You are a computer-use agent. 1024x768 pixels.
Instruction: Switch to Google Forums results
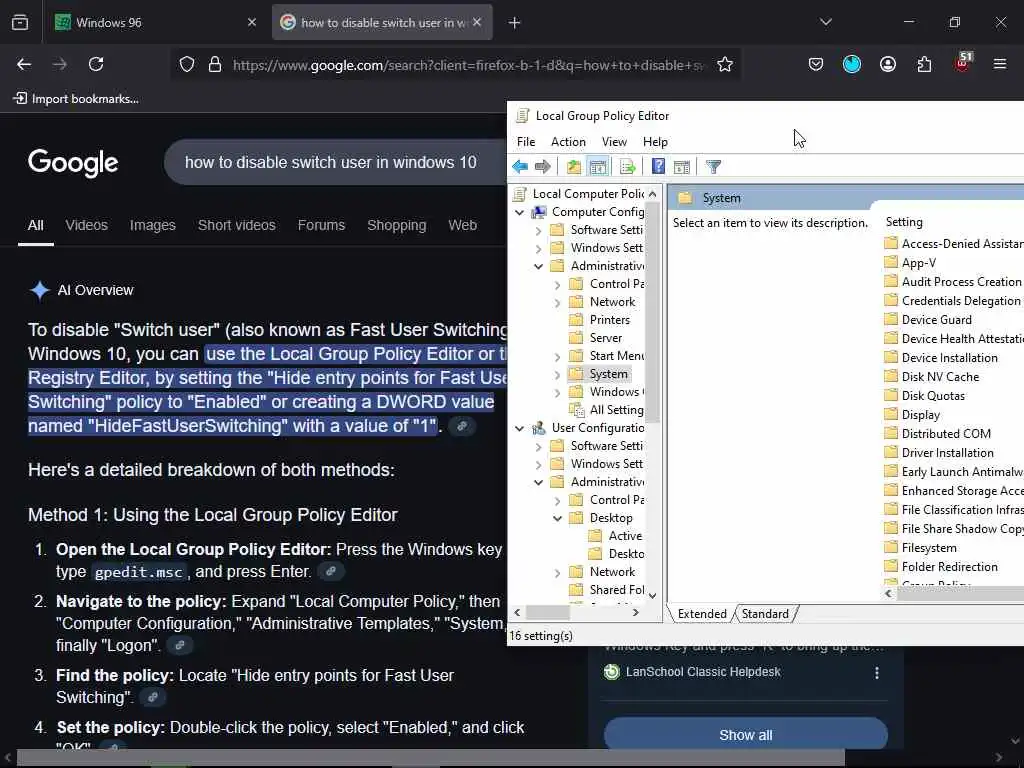[321, 225]
